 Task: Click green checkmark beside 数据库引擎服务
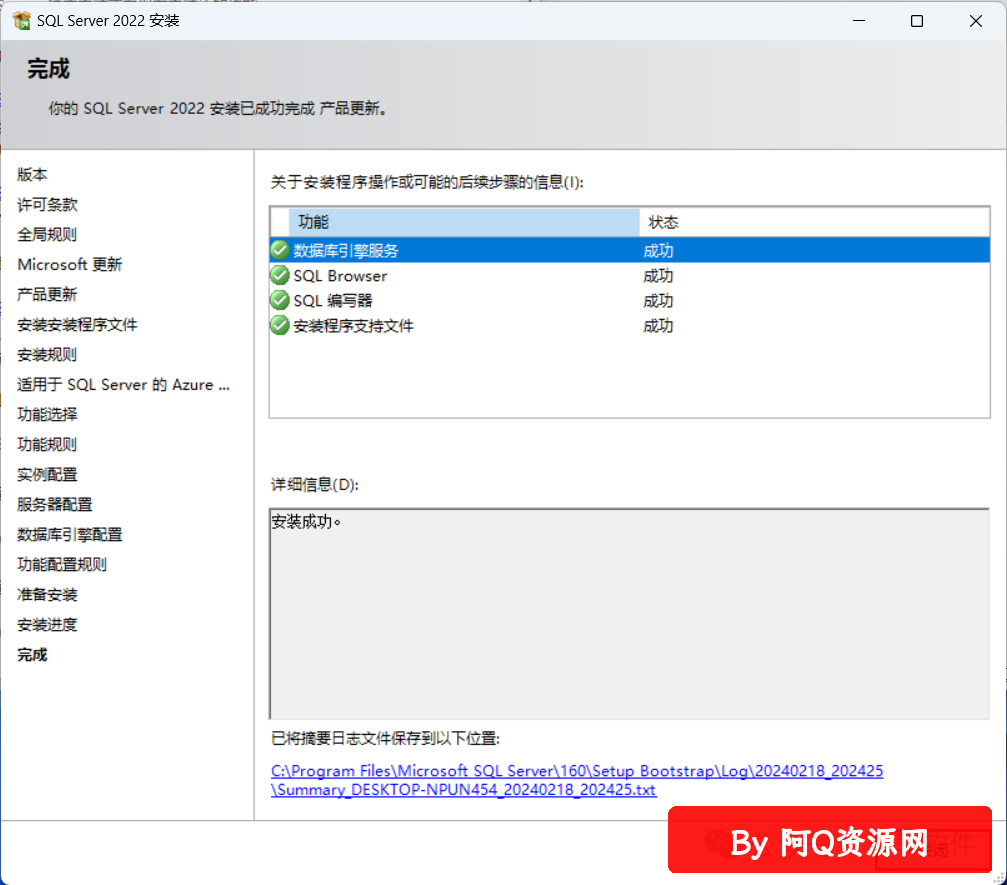279,250
